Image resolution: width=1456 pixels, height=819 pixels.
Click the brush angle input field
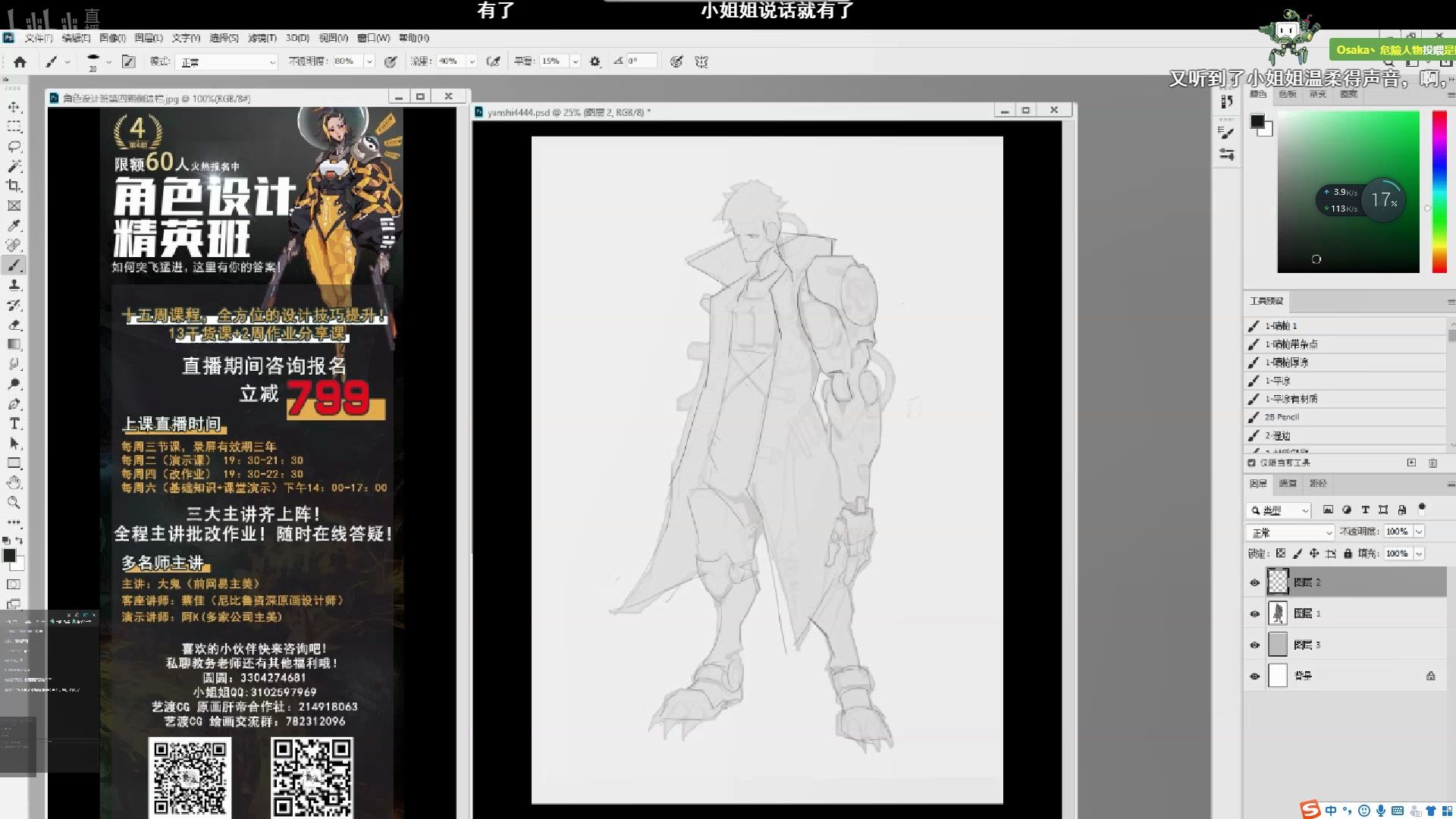pos(642,61)
